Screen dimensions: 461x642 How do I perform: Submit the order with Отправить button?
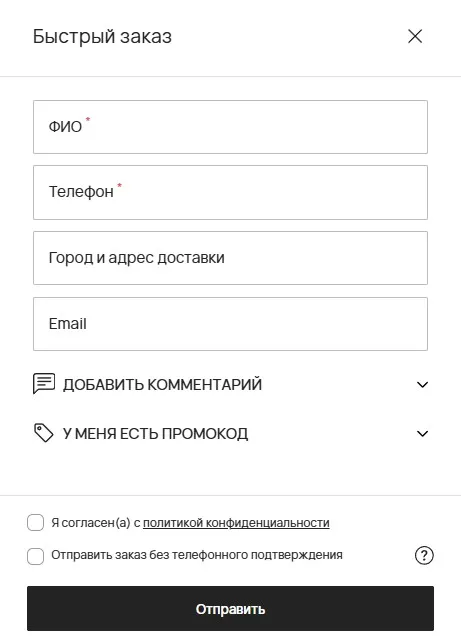(x=230, y=608)
